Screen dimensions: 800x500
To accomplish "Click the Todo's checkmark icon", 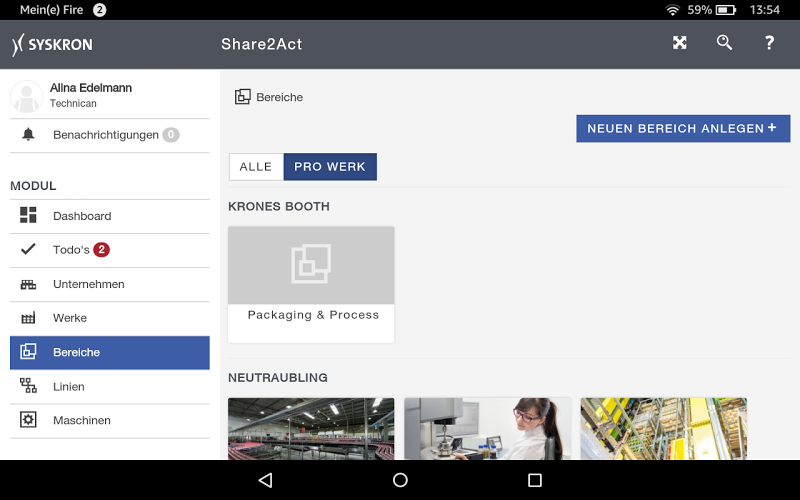I will click(28, 249).
